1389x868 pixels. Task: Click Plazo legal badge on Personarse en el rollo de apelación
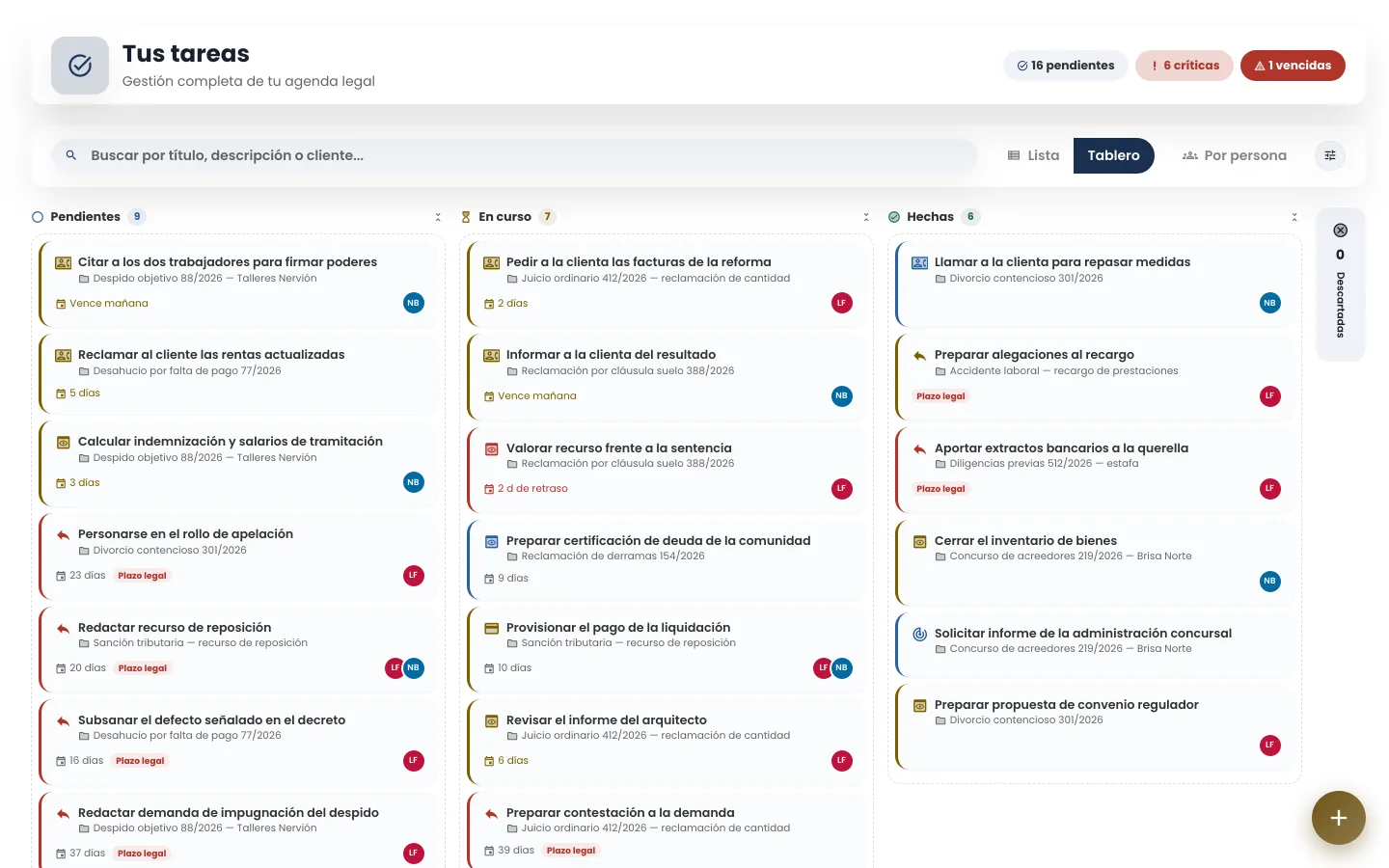pos(142,576)
